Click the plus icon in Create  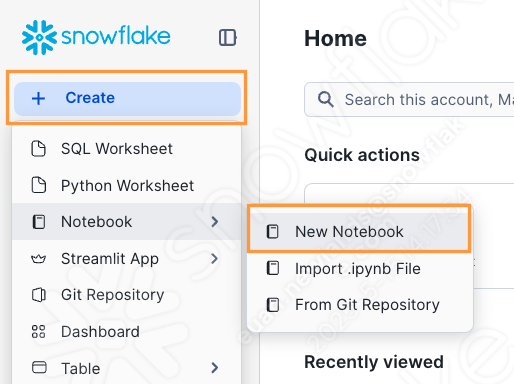(38, 98)
